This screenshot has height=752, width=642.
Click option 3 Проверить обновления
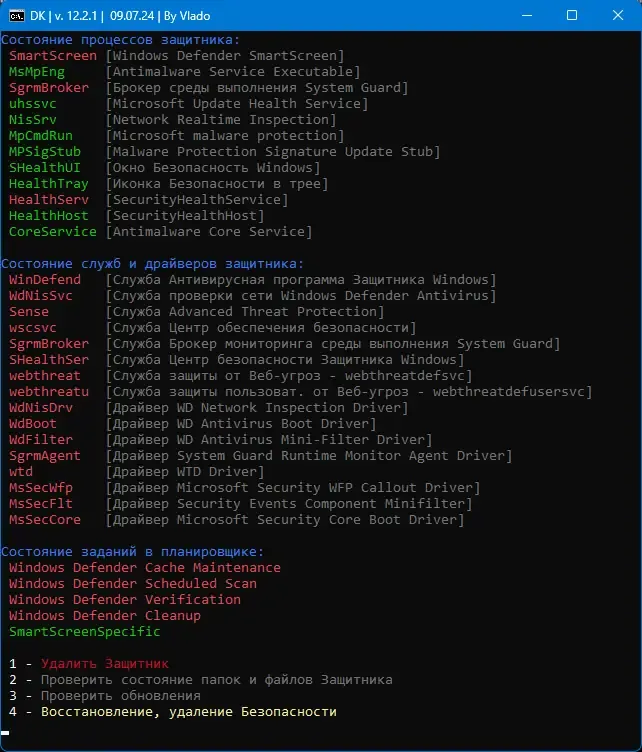[120, 695]
